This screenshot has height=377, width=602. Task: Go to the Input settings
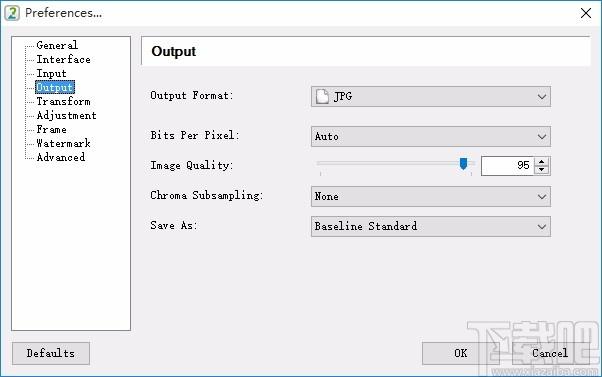point(51,73)
